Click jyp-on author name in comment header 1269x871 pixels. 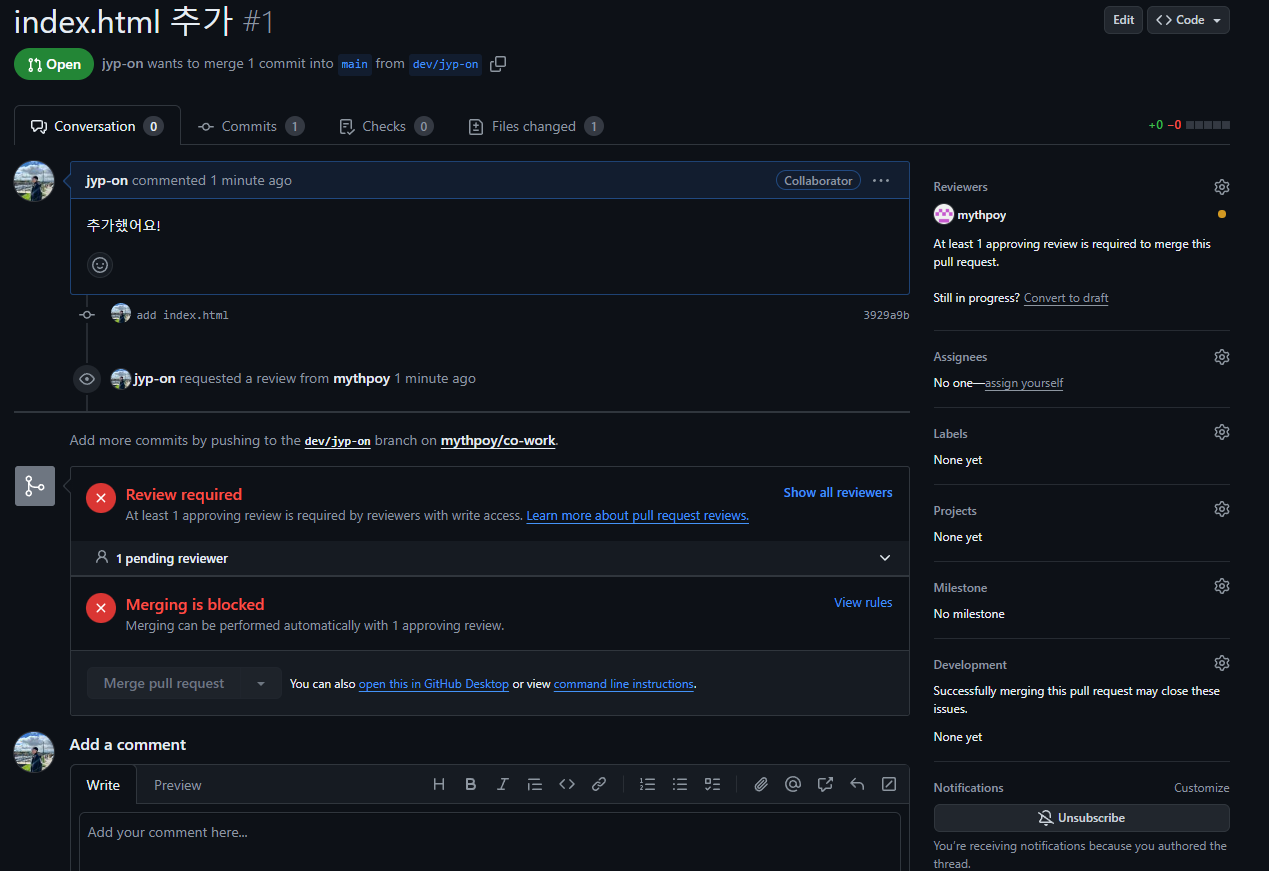click(x=107, y=181)
